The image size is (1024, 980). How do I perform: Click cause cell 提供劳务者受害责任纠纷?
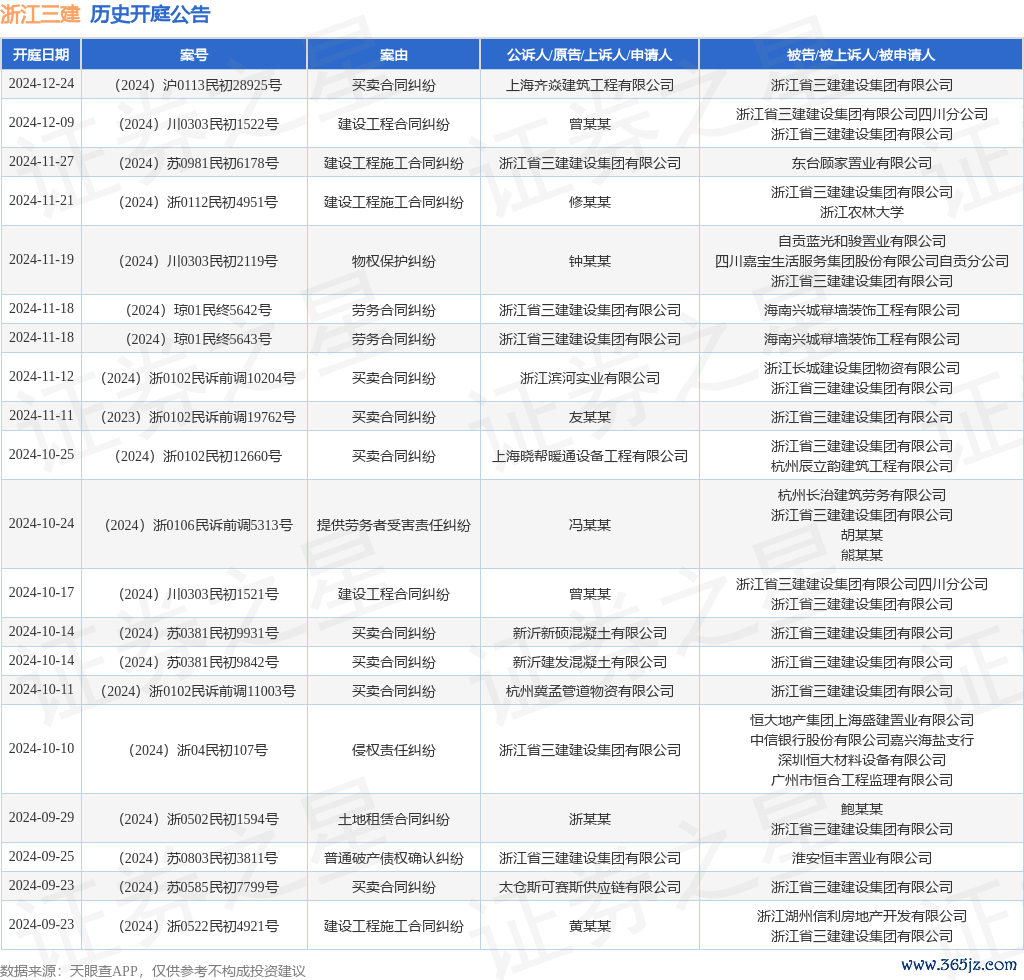pyautogui.click(x=394, y=525)
